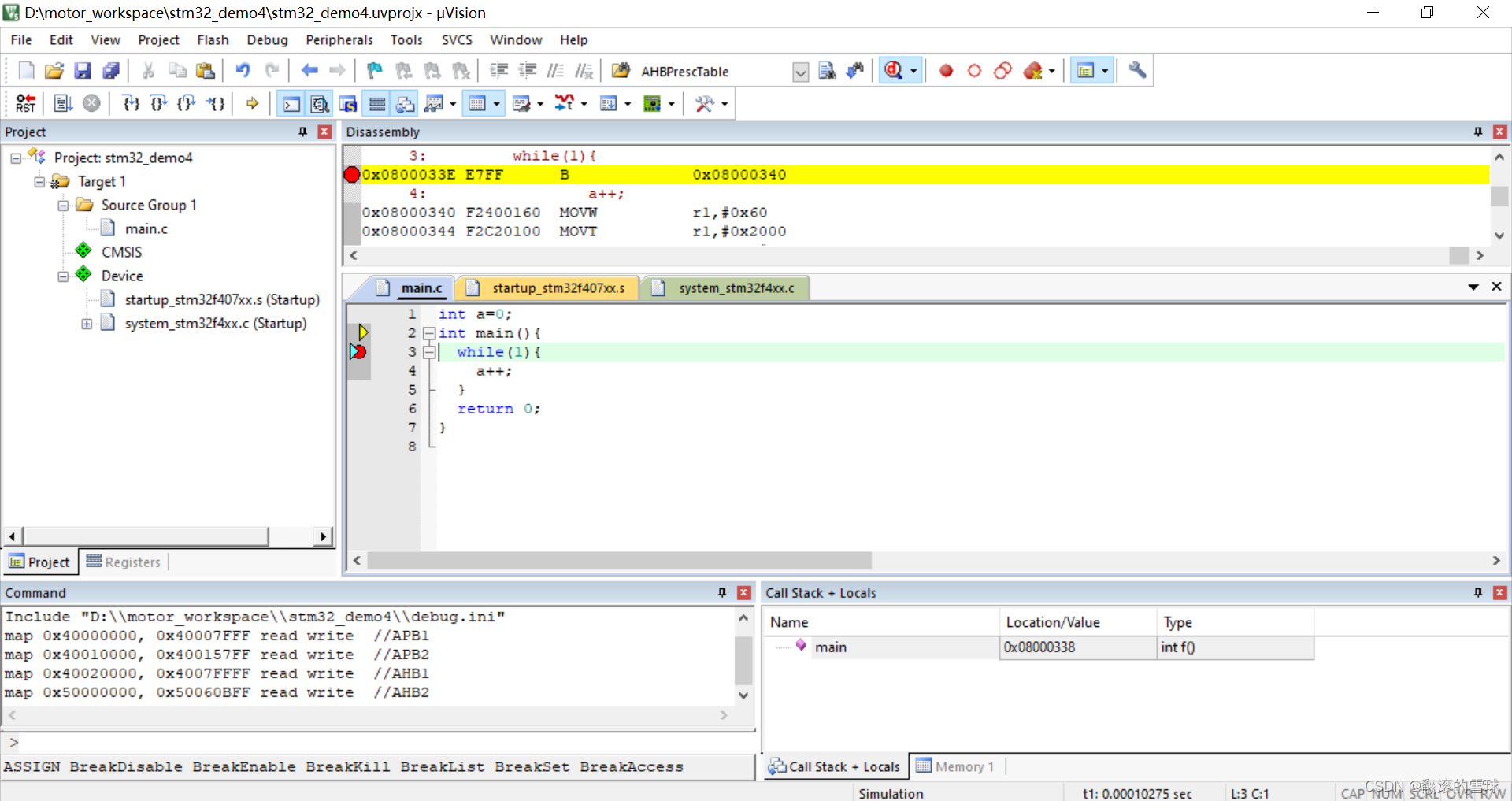This screenshot has width=1512, height=801.
Task: Click the Reset CPU (RST) icon
Action: click(x=25, y=103)
